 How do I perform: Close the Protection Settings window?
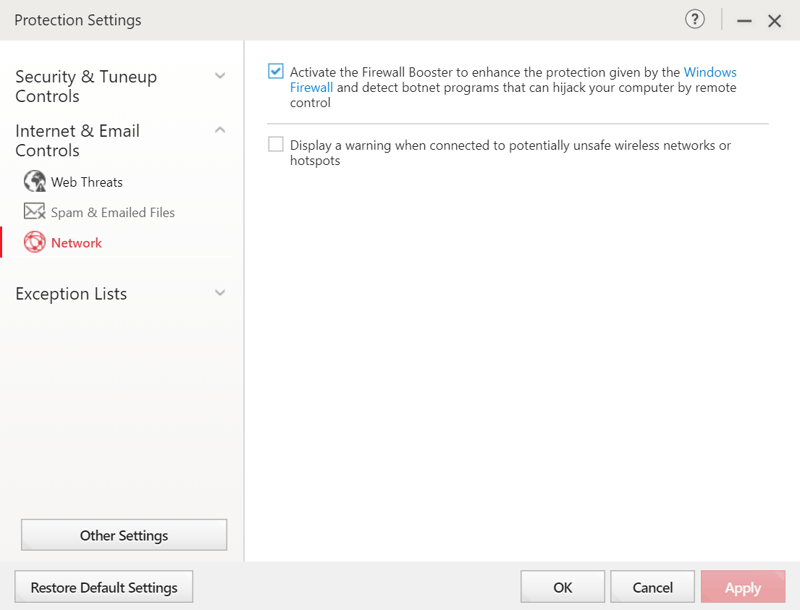point(774,21)
